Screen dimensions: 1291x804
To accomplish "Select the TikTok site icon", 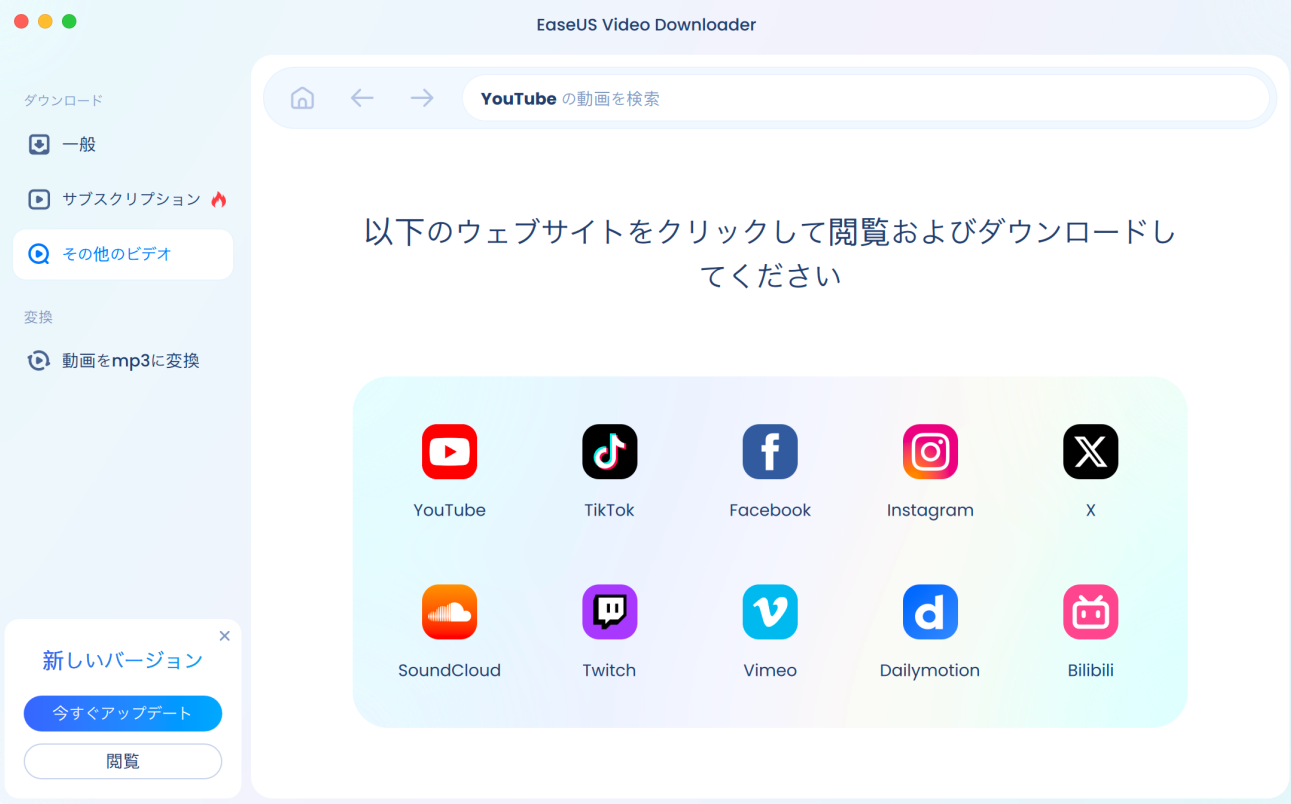I will (x=609, y=452).
